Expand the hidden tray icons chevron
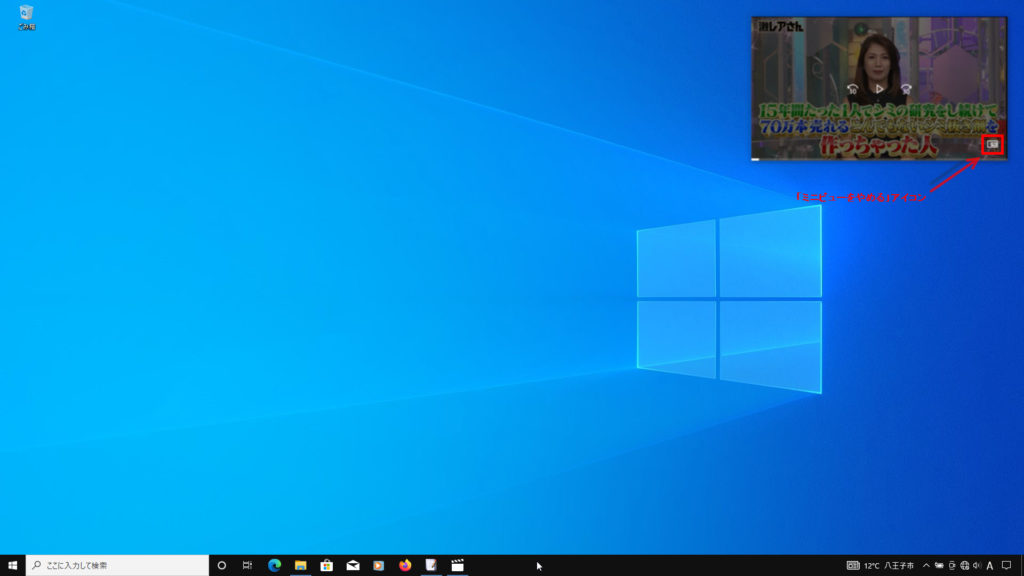 coord(926,565)
